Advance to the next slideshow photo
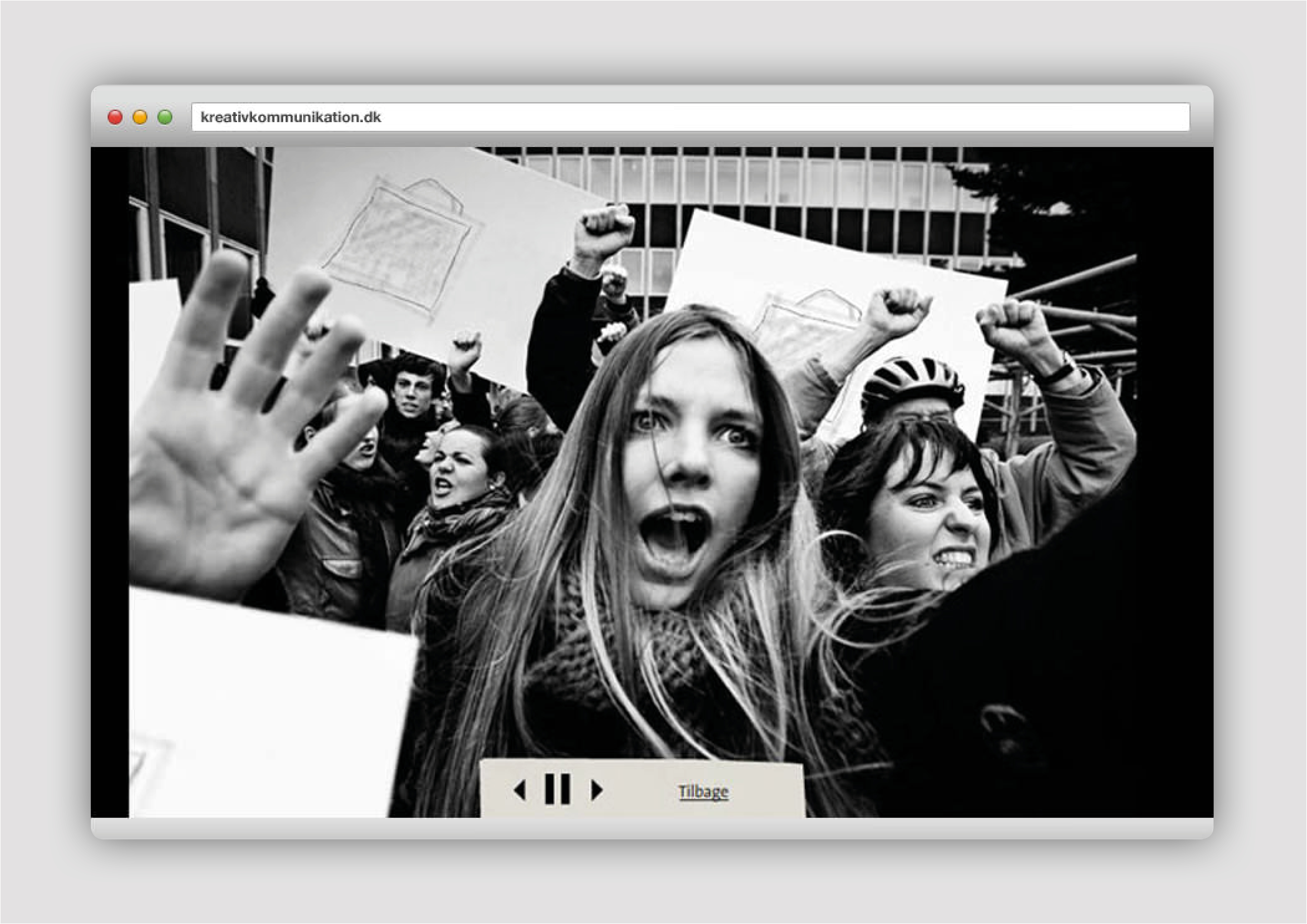 pos(596,790)
